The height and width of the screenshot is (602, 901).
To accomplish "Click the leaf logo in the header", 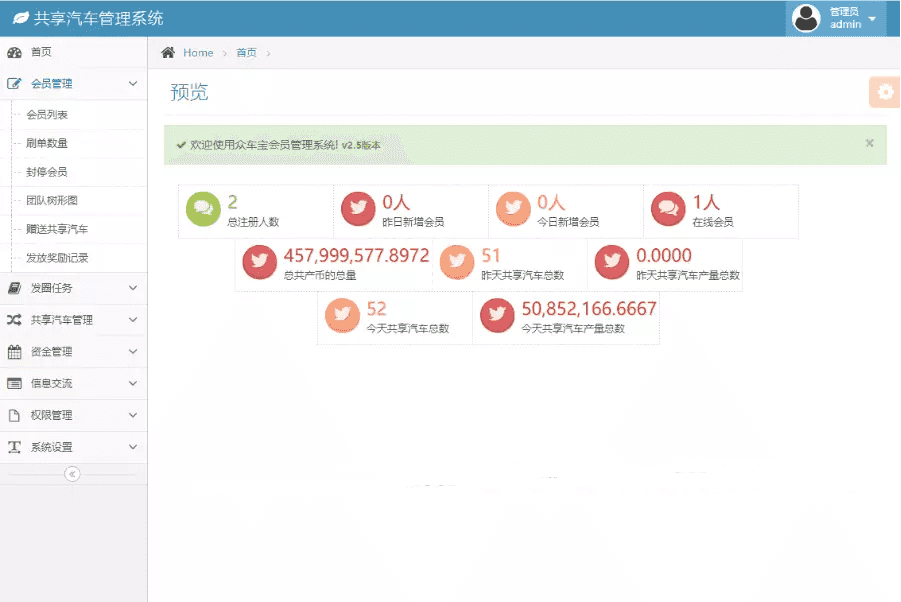I will 21,19.
